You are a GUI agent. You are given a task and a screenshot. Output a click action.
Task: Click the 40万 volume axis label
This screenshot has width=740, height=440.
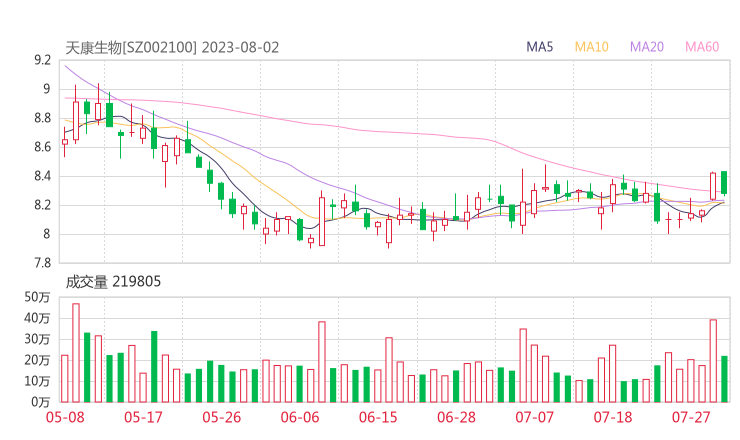click(37, 318)
